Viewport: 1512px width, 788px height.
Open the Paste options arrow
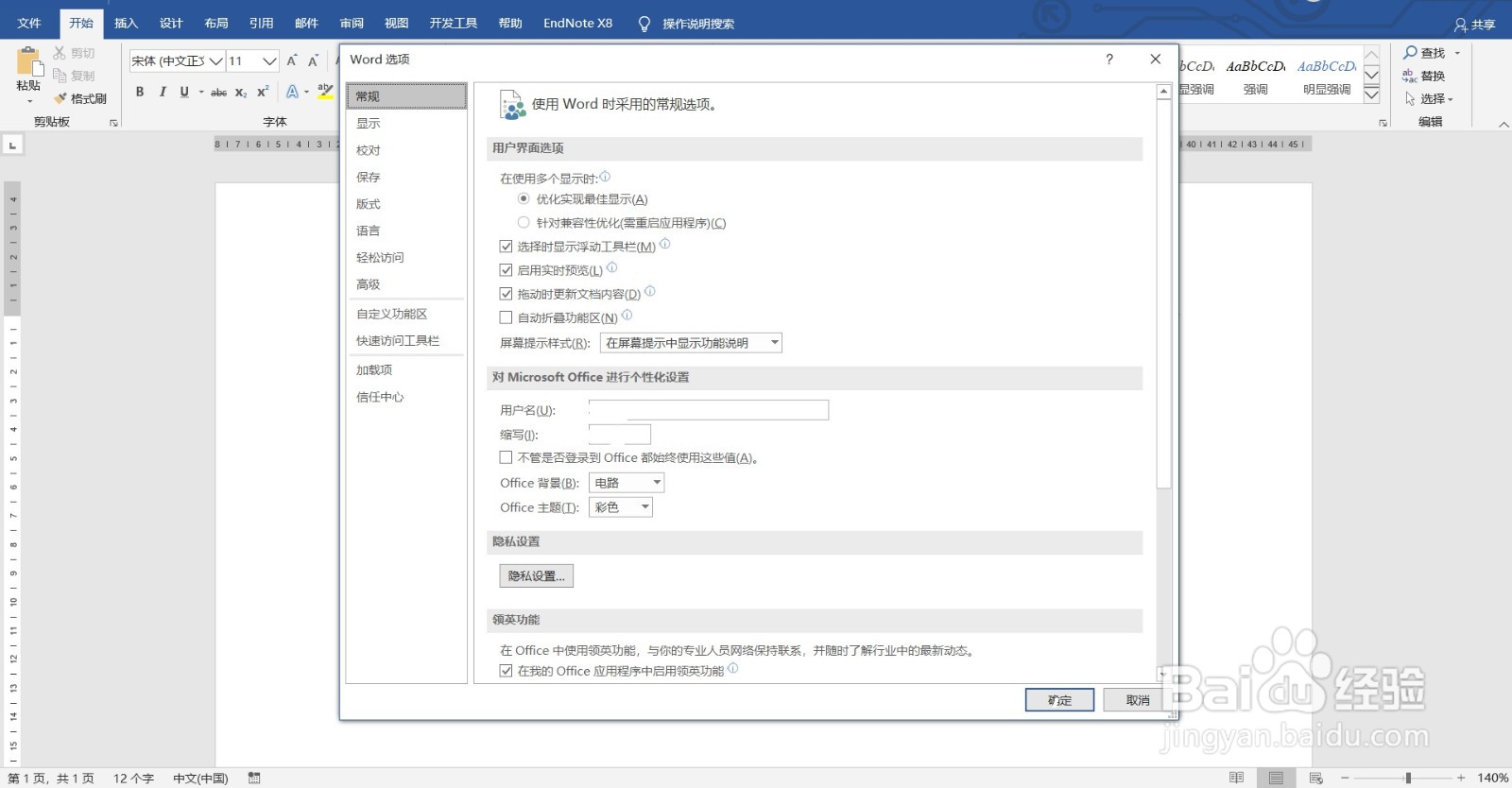tap(28, 101)
